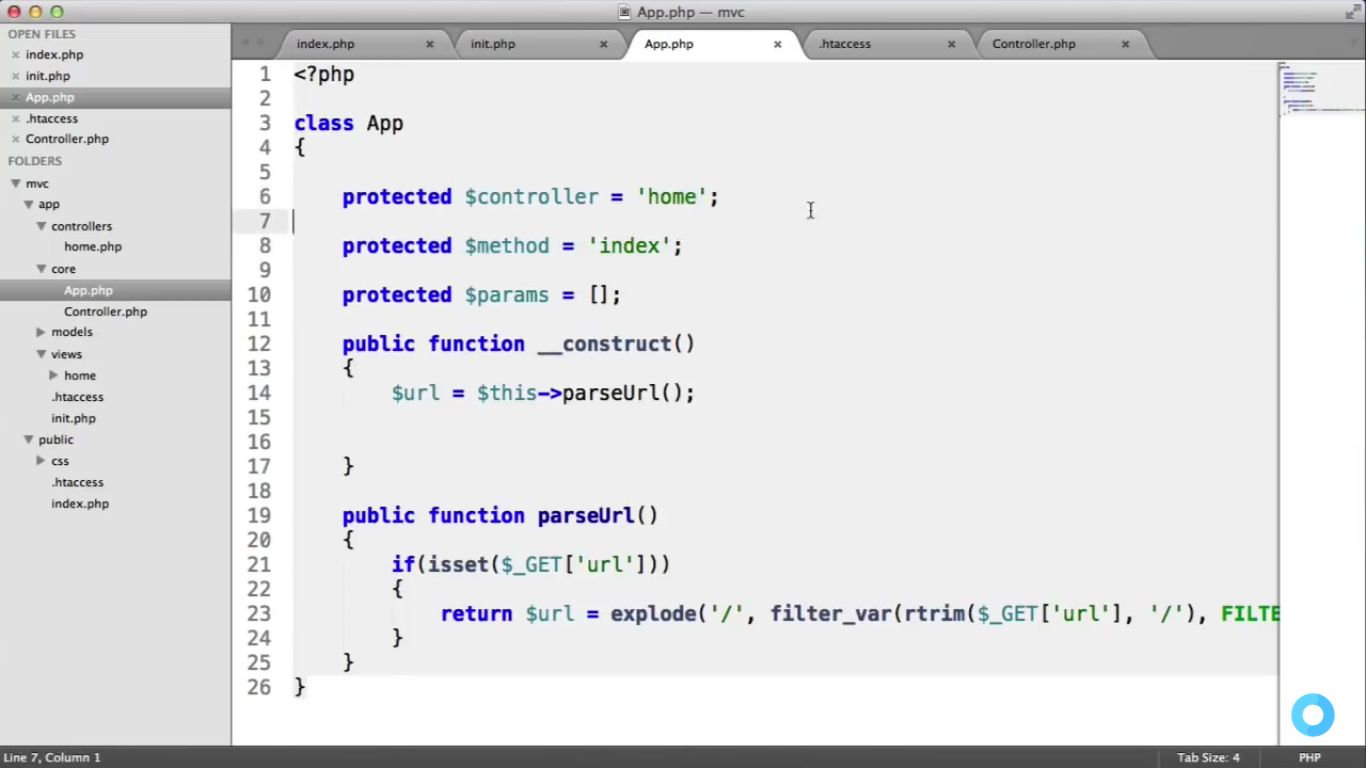
Task: Click the <?php opening tag
Action: [x=324, y=75]
